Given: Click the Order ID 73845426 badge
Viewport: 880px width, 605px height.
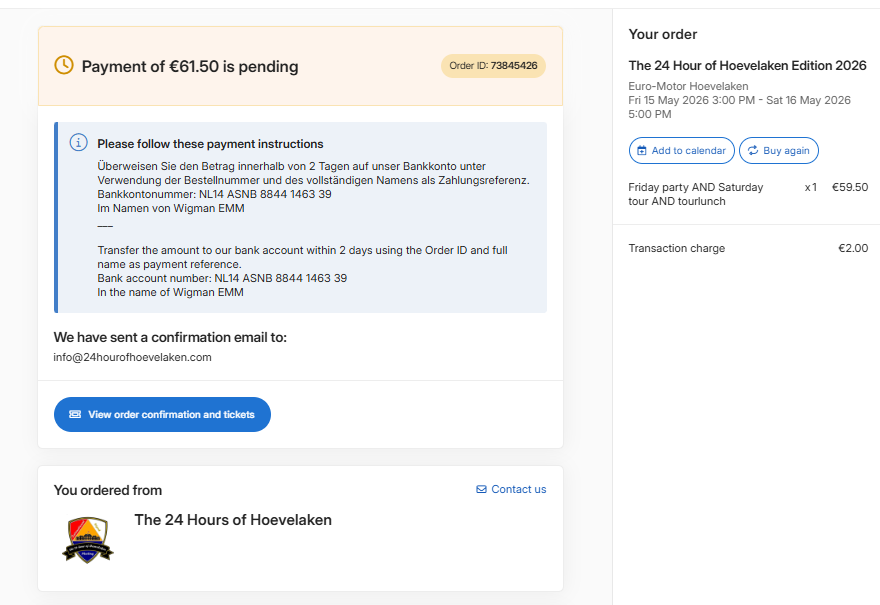Looking at the screenshot, I should [x=493, y=66].
